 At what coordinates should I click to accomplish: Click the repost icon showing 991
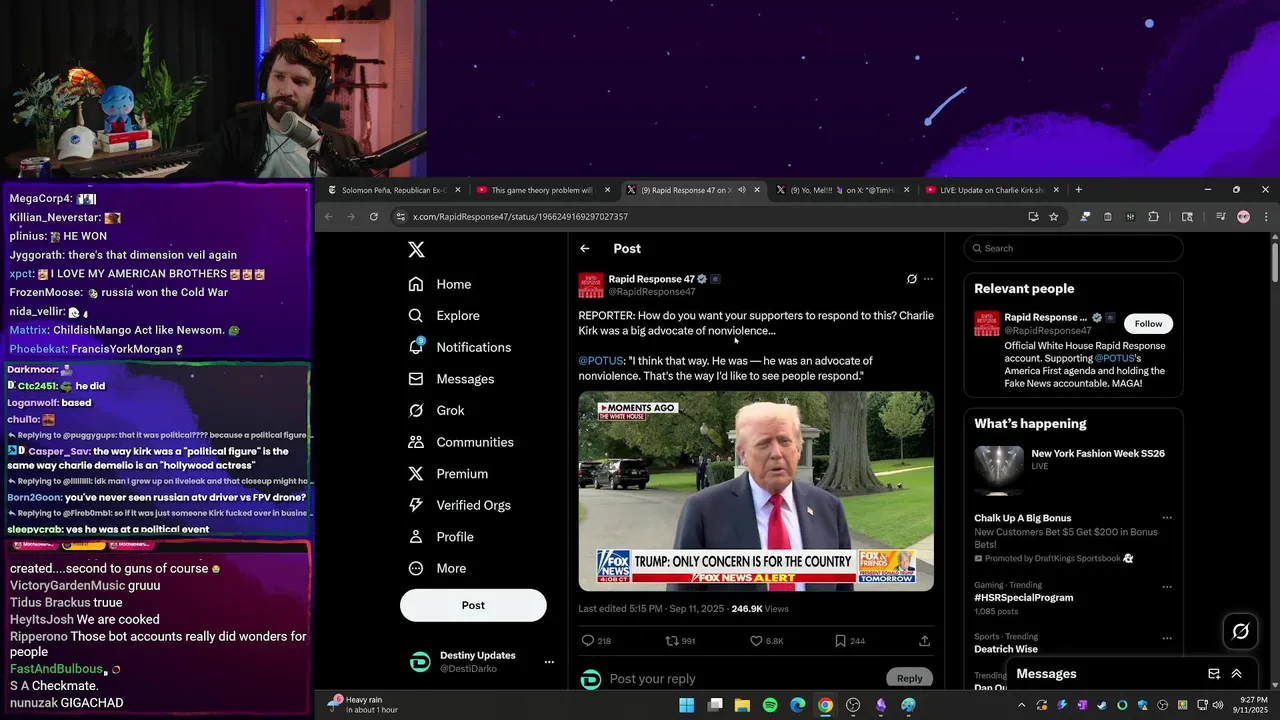pos(672,641)
